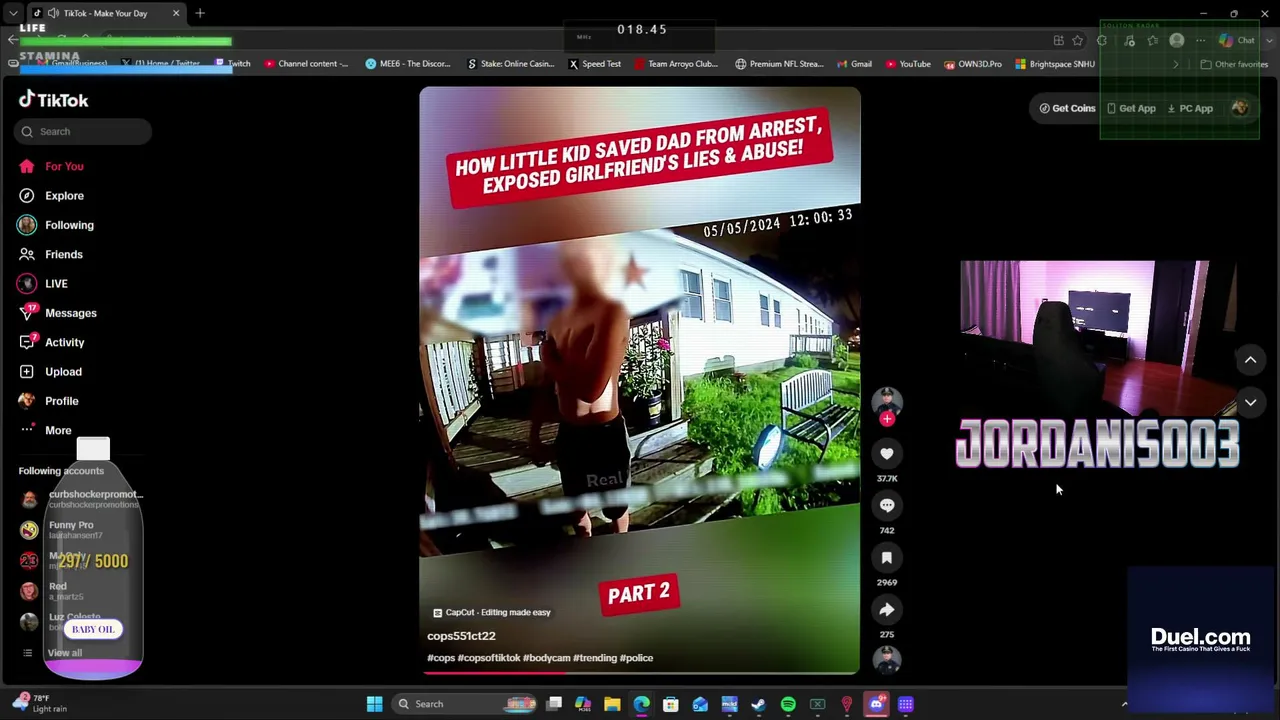The height and width of the screenshot is (720, 1280).
Task: Click the #trending hashtag
Action: pos(595,658)
